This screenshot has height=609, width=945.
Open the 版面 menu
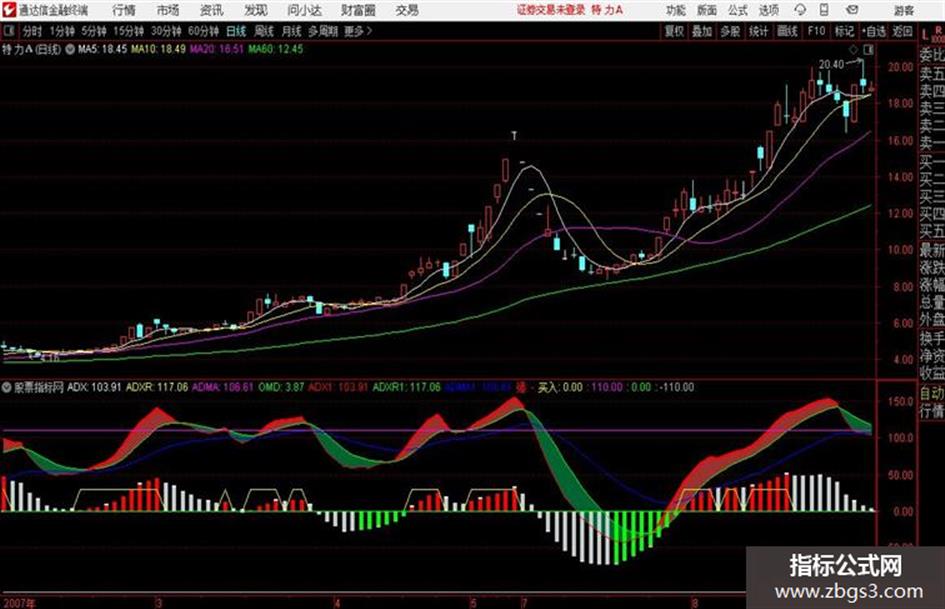[x=707, y=10]
